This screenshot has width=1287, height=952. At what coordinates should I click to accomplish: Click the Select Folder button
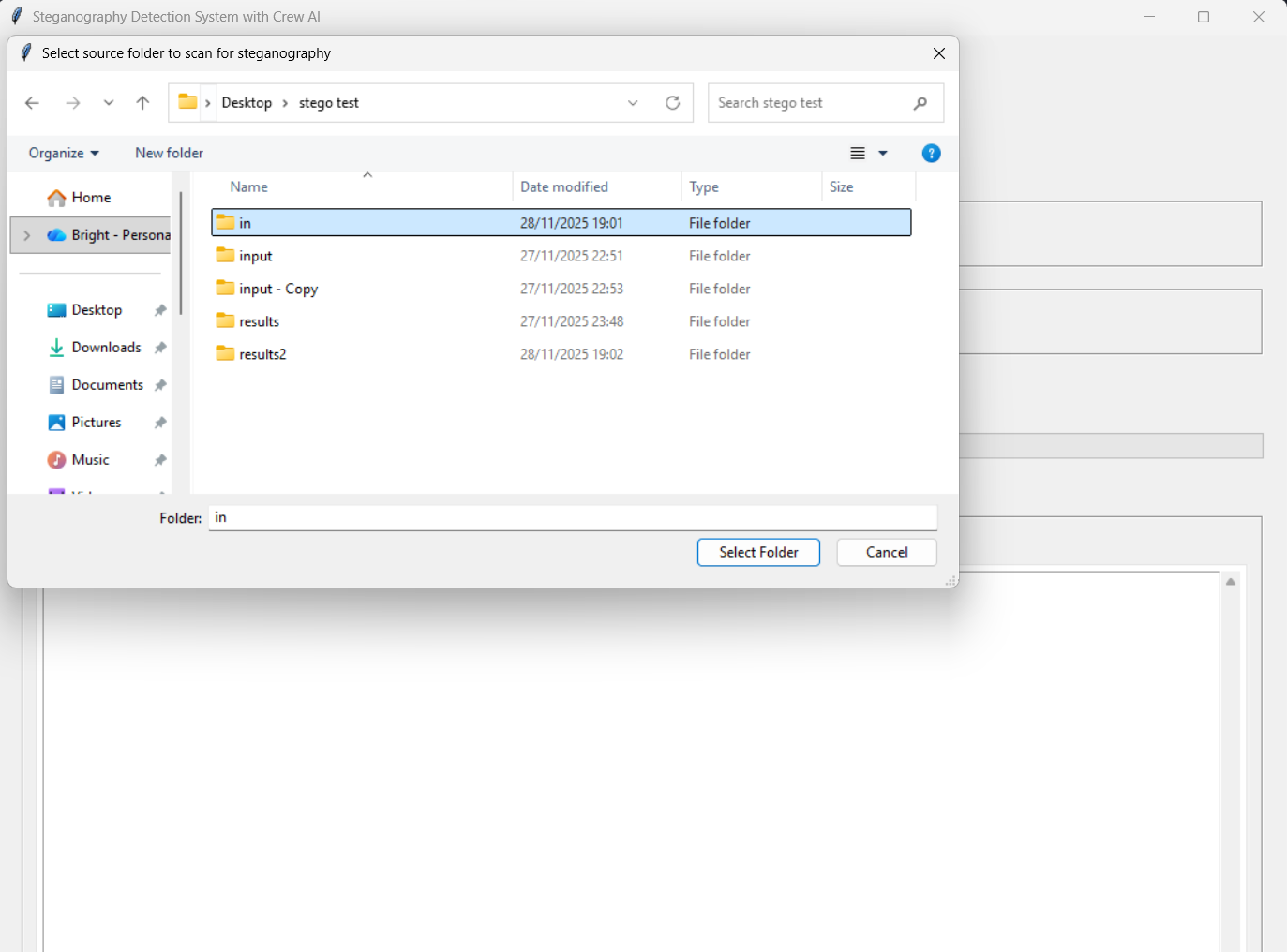tap(758, 552)
